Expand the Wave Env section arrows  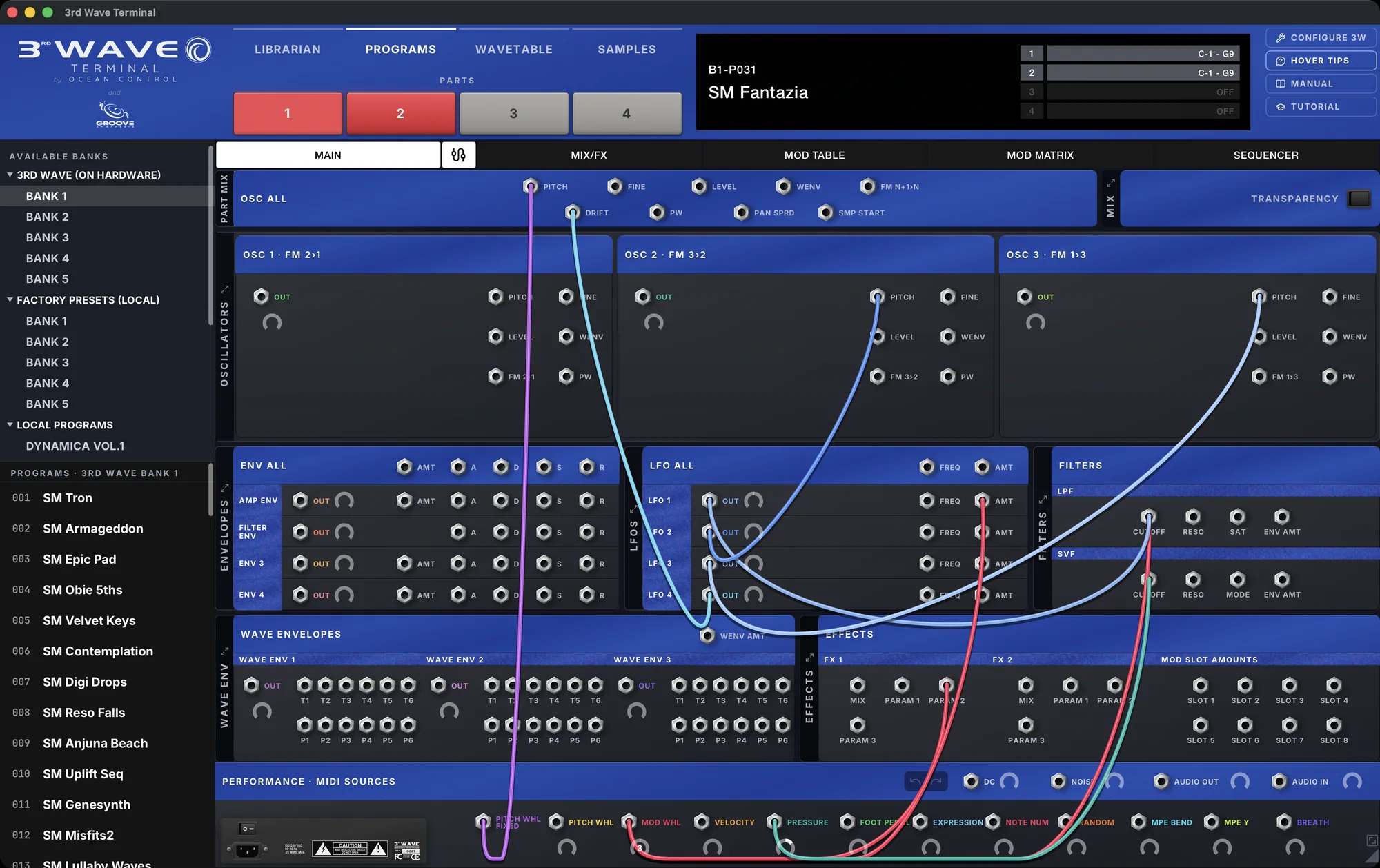pos(224,651)
